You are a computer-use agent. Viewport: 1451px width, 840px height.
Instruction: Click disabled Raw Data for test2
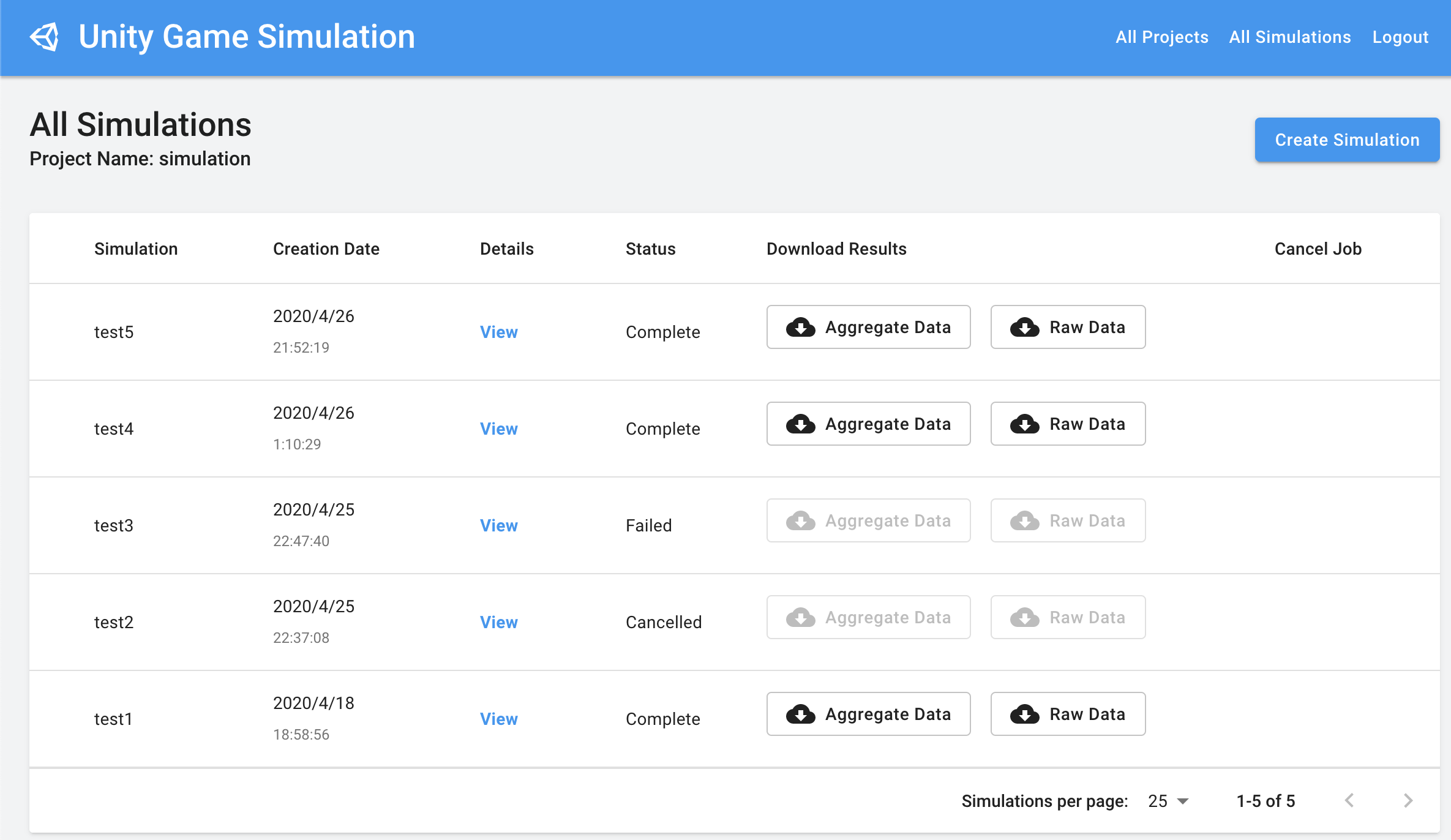[1068, 617]
